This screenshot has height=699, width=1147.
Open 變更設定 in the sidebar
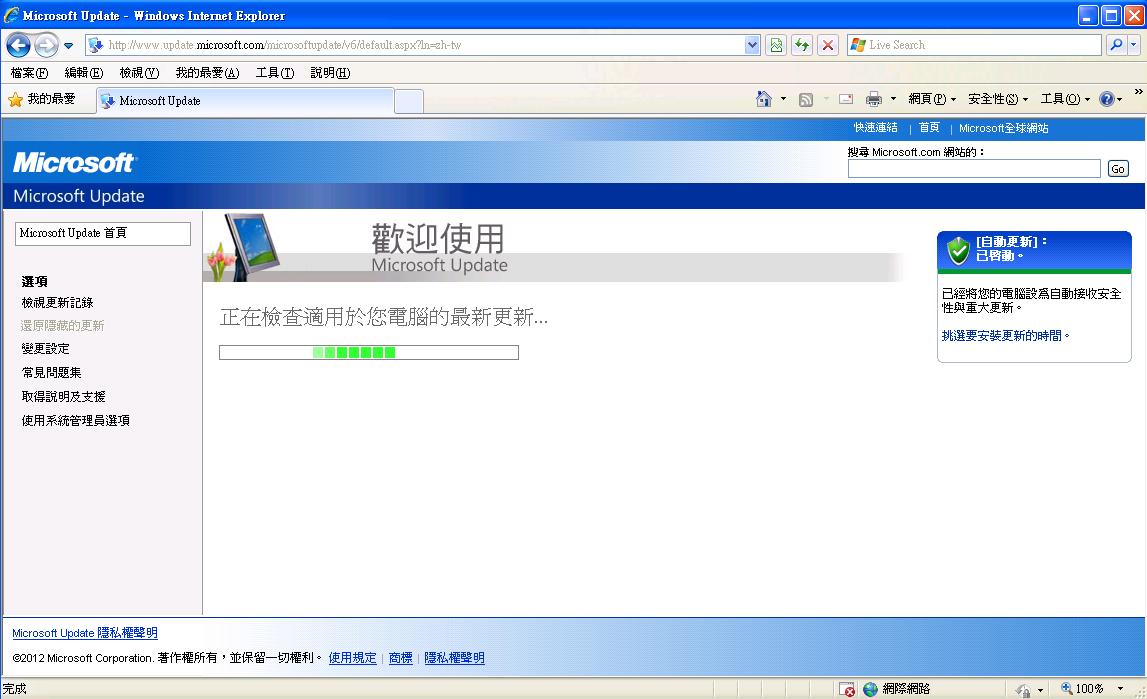[x=45, y=349]
